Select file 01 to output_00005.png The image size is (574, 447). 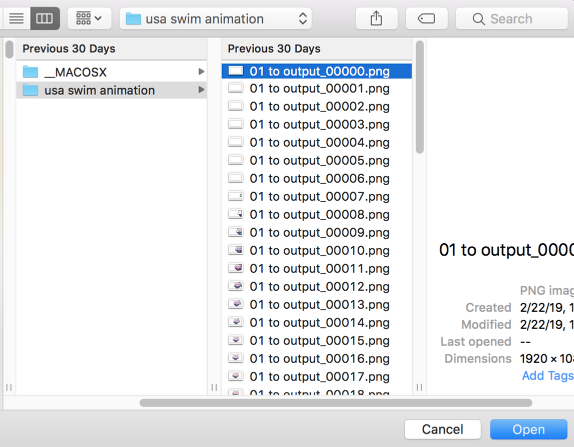click(x=317, y=160)
